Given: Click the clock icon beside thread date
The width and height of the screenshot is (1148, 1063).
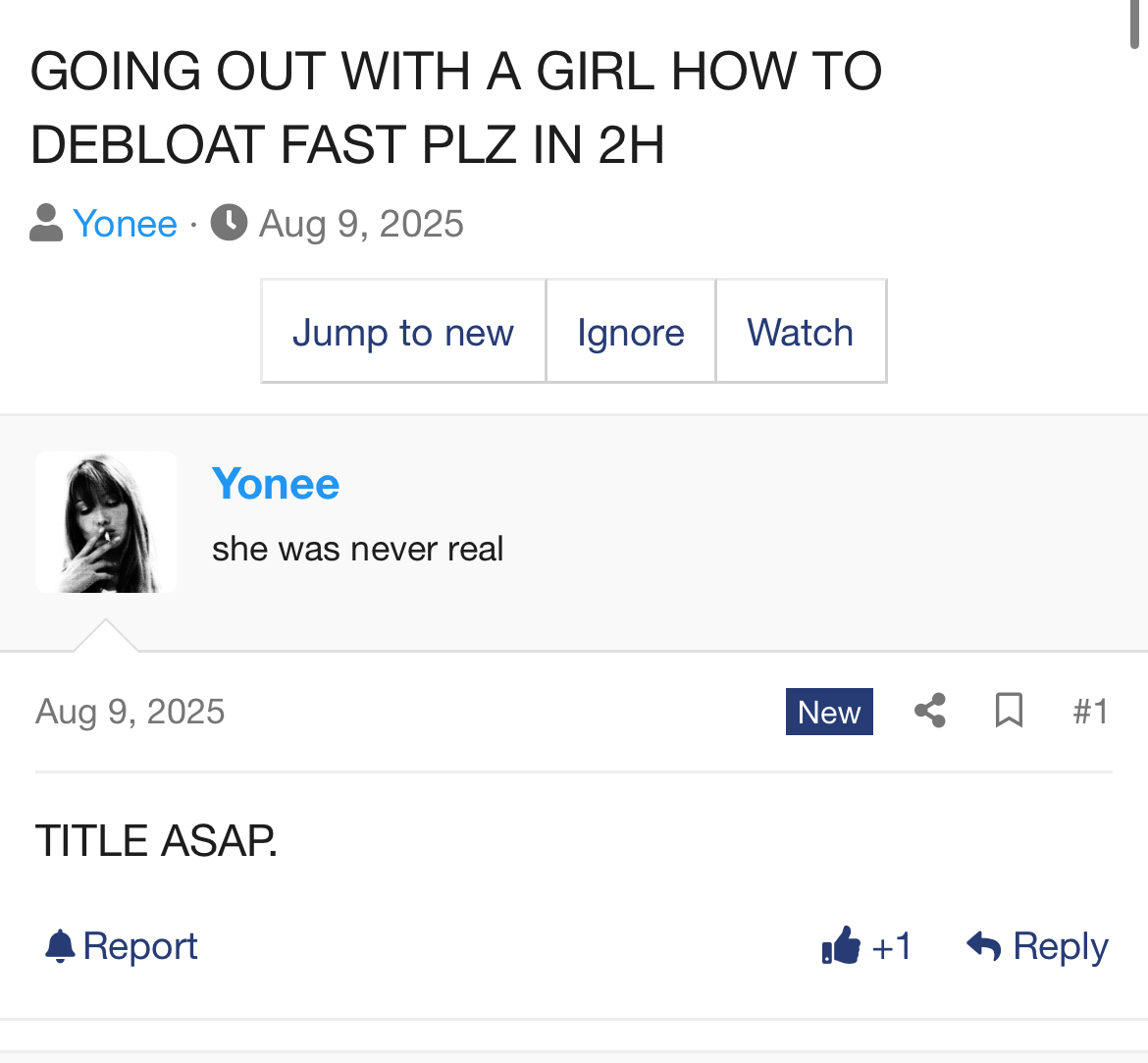Looking at the screenshot, I should point(230,223).
